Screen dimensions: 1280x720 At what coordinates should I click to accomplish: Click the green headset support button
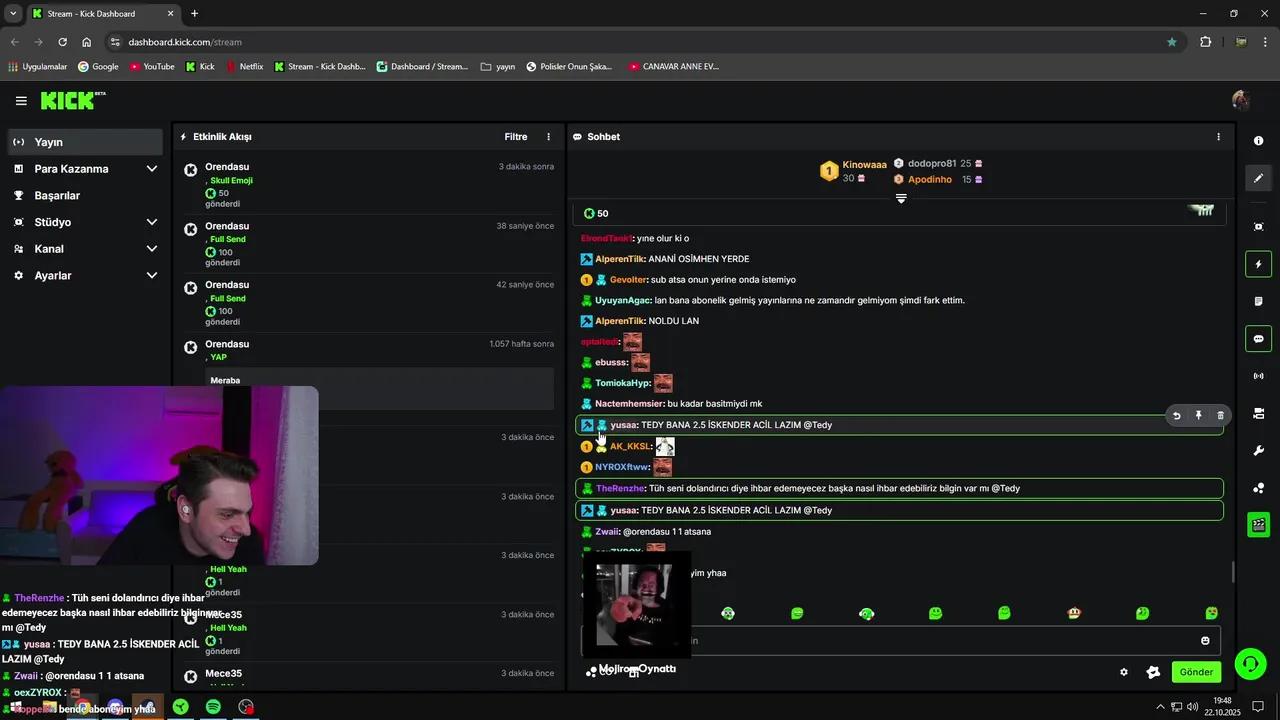point(1249,664)
